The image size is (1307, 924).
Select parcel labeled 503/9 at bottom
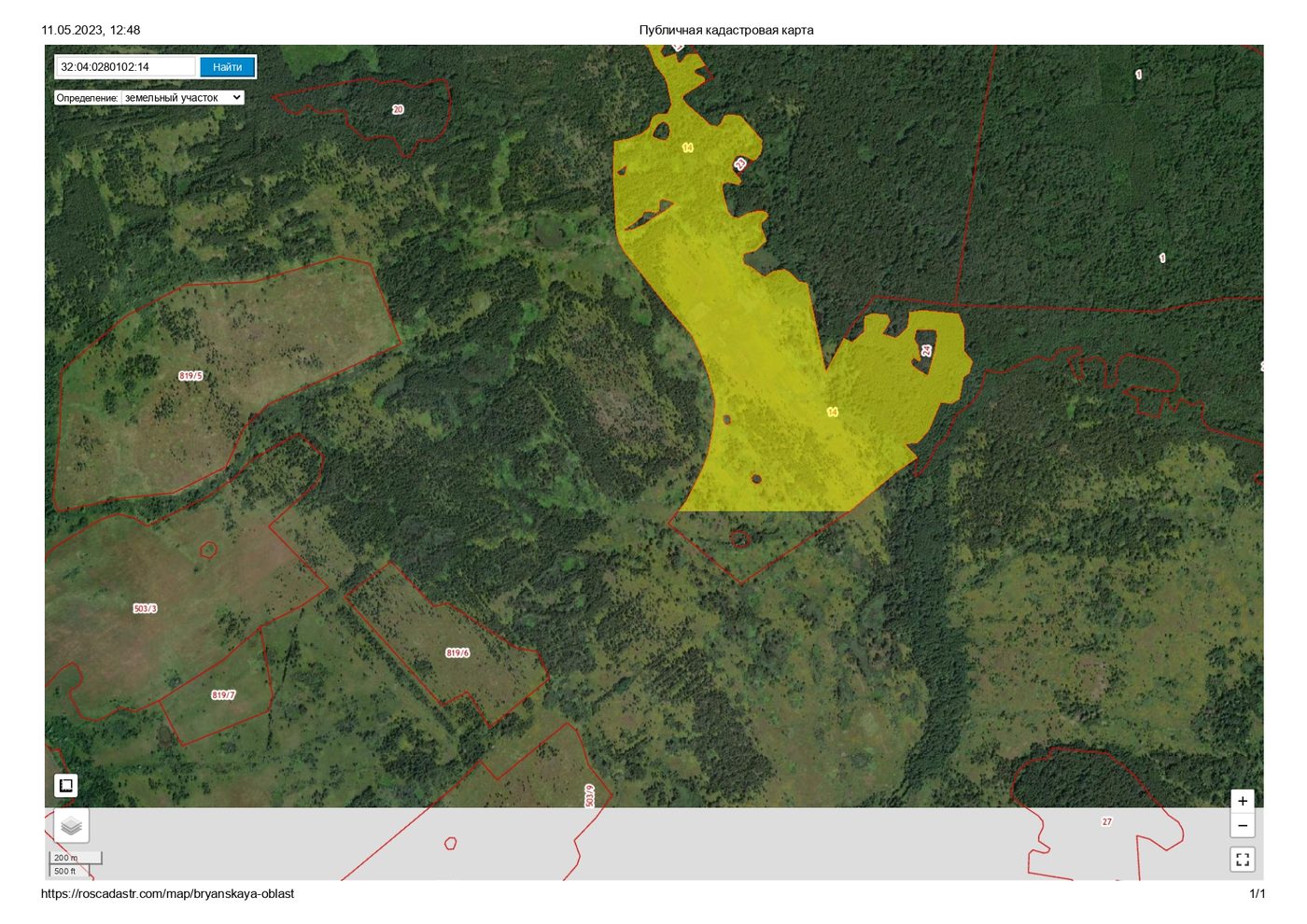point(589,795)
